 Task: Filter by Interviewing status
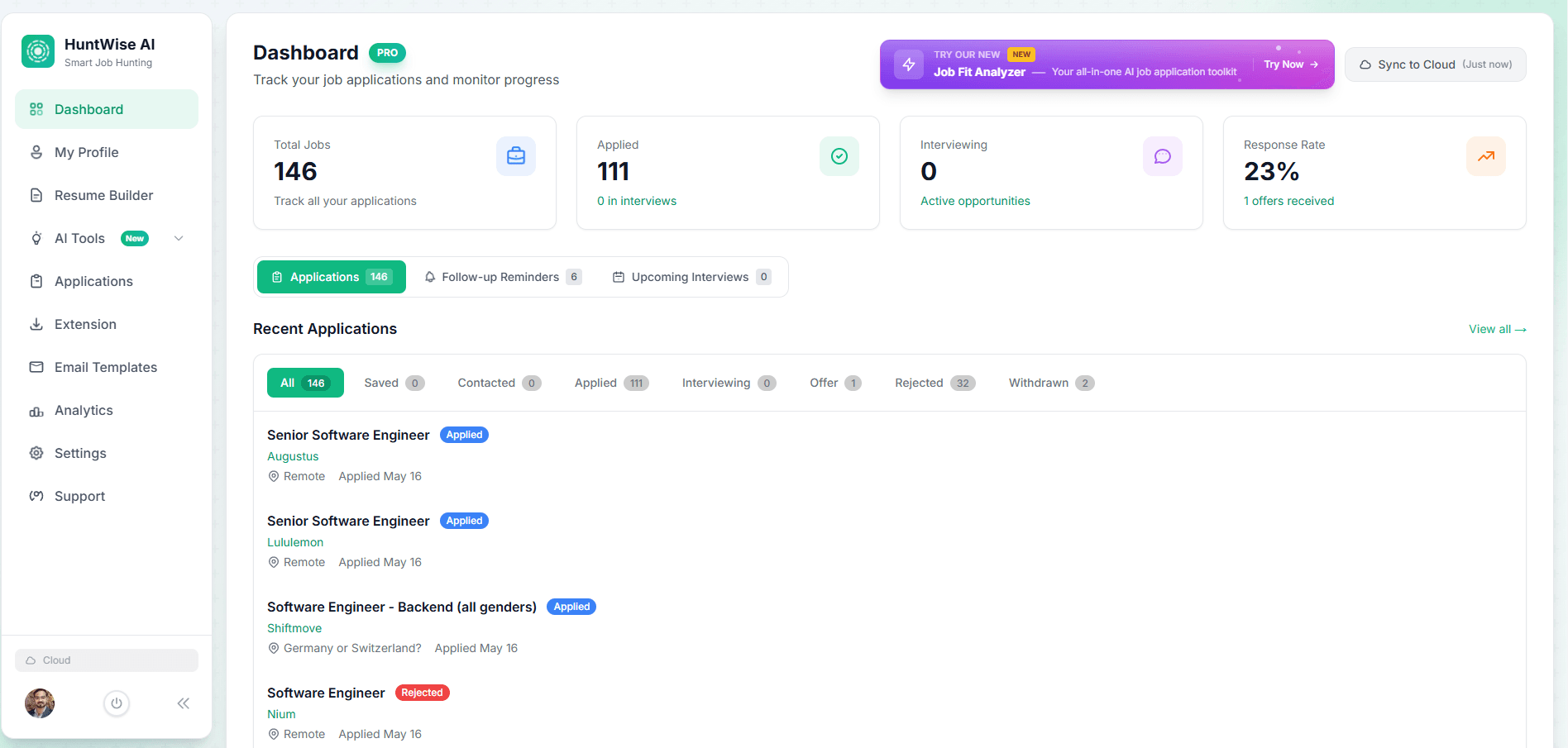coord(729,383)
